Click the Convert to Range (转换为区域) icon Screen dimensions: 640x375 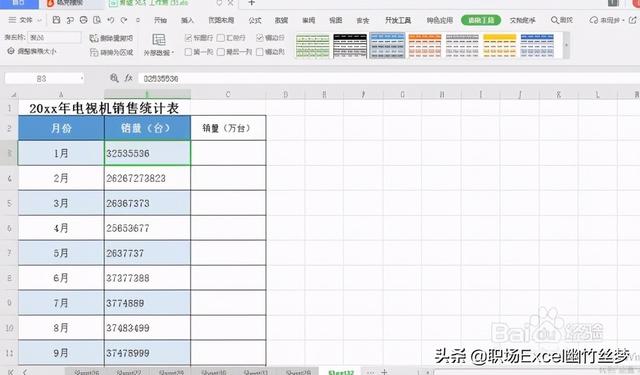(x=94, y=52)
